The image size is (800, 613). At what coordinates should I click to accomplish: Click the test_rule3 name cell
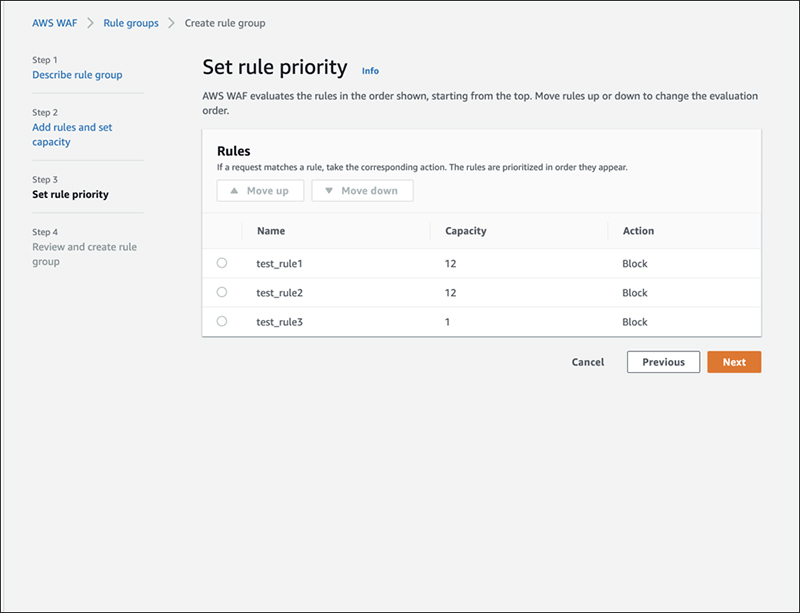(279, 322)
